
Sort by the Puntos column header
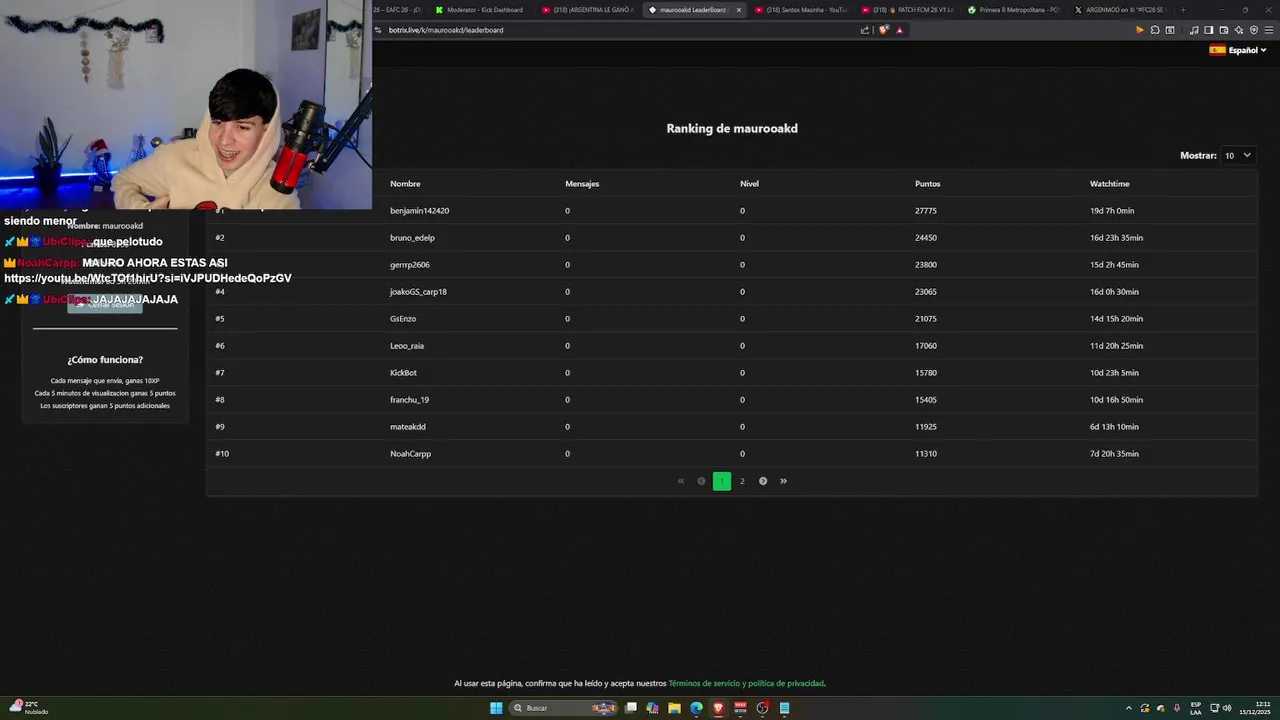tap(927, 184)
